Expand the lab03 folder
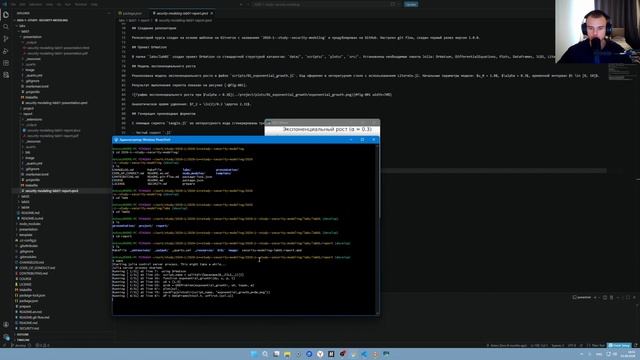Image resolution: width=640 pixels, height=360 pixels. pyautogui.click(x=25, y=202)
